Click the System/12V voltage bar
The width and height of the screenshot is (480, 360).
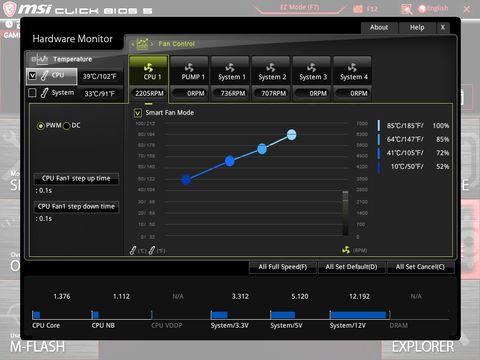[358, 315]
